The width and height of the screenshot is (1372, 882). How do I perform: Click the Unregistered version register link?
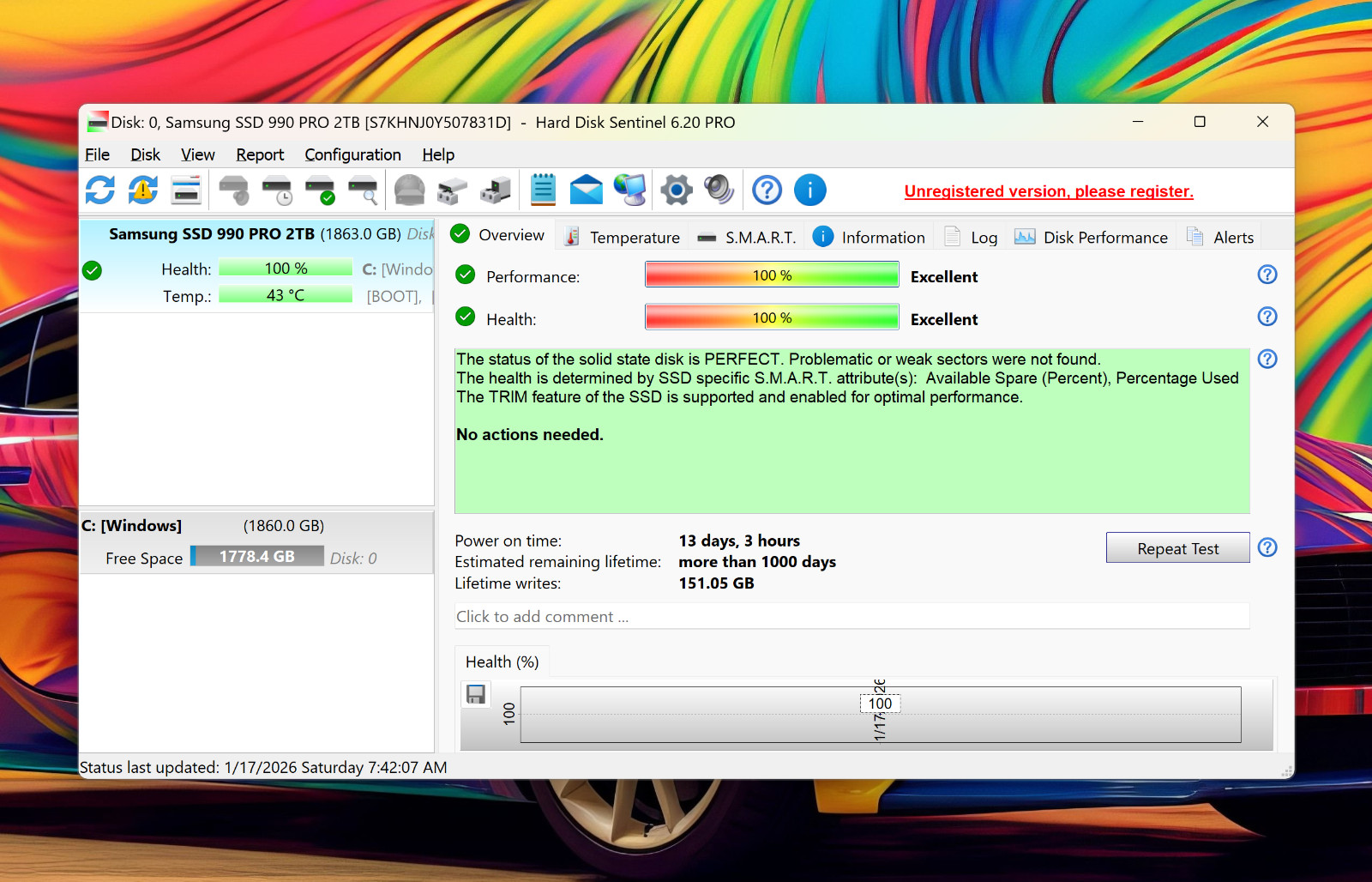[1049, 191]
